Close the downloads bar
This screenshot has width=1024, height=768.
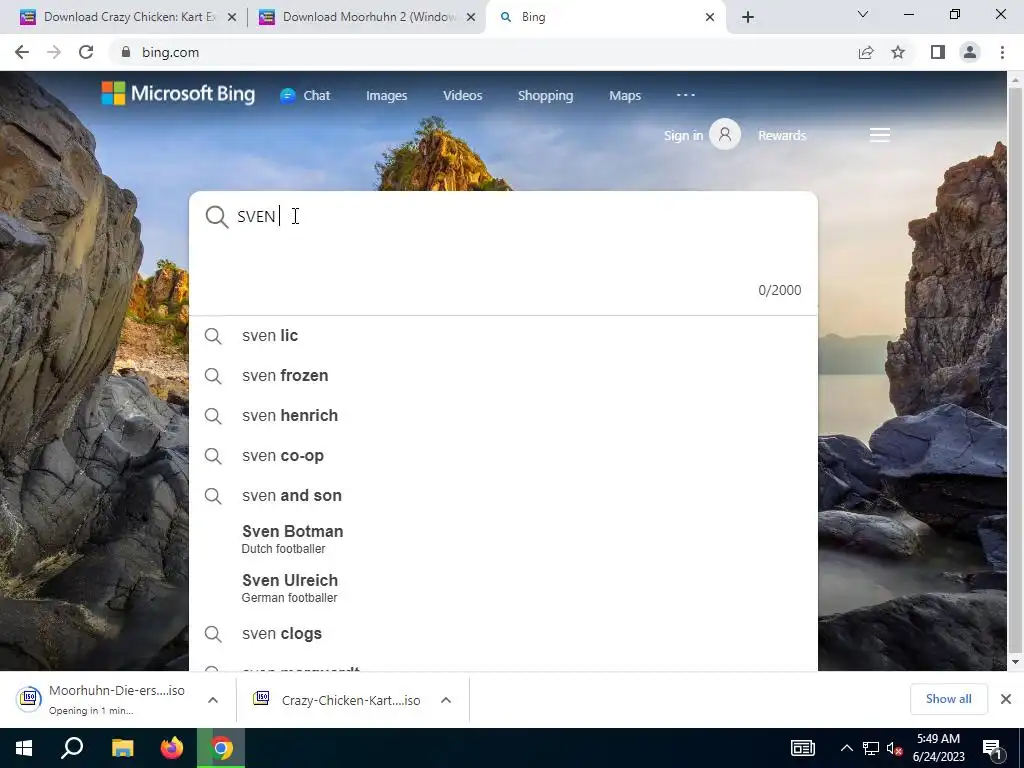click(1006, 699)
